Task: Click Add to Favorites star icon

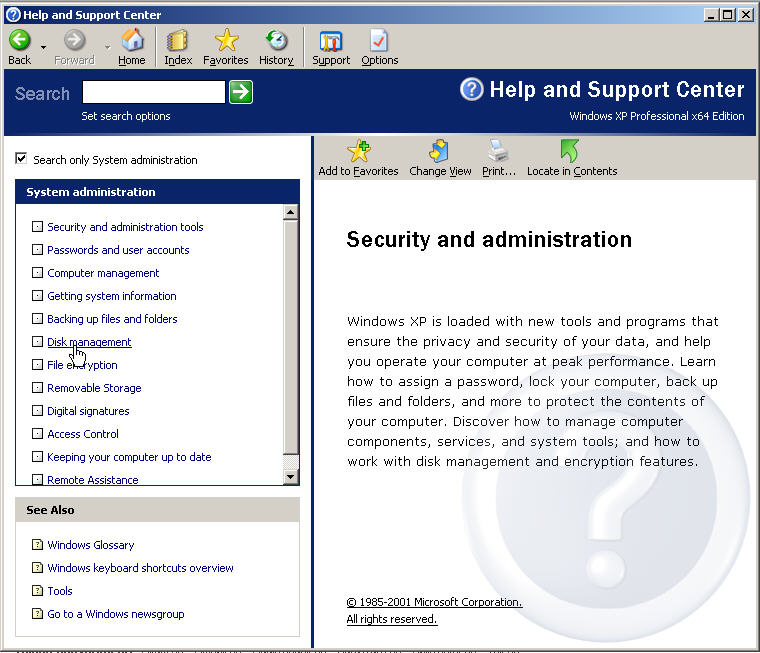Action: (359, 151)
